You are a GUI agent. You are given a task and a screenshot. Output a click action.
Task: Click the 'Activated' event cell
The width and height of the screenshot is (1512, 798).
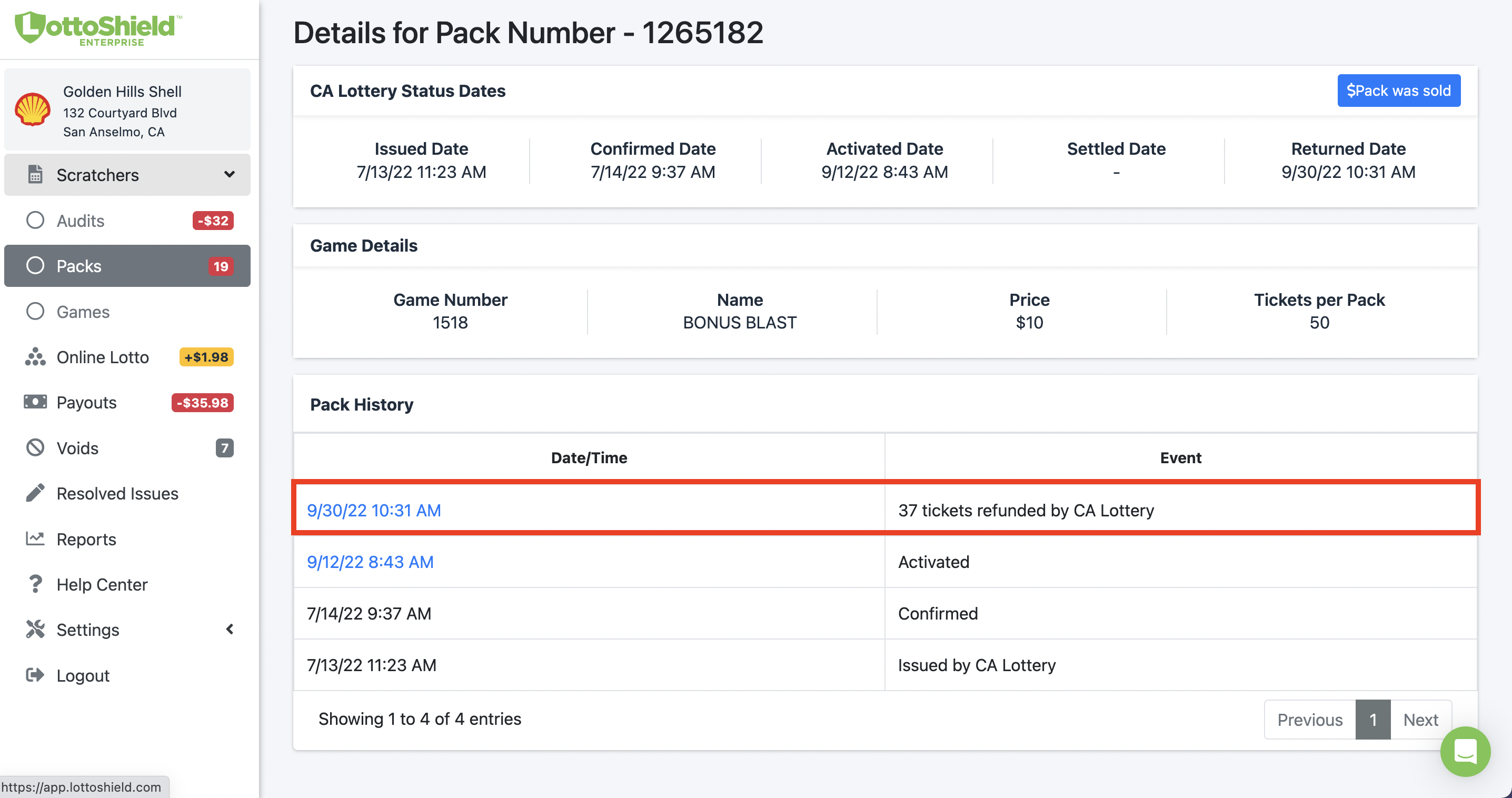tap(1180, 562)
